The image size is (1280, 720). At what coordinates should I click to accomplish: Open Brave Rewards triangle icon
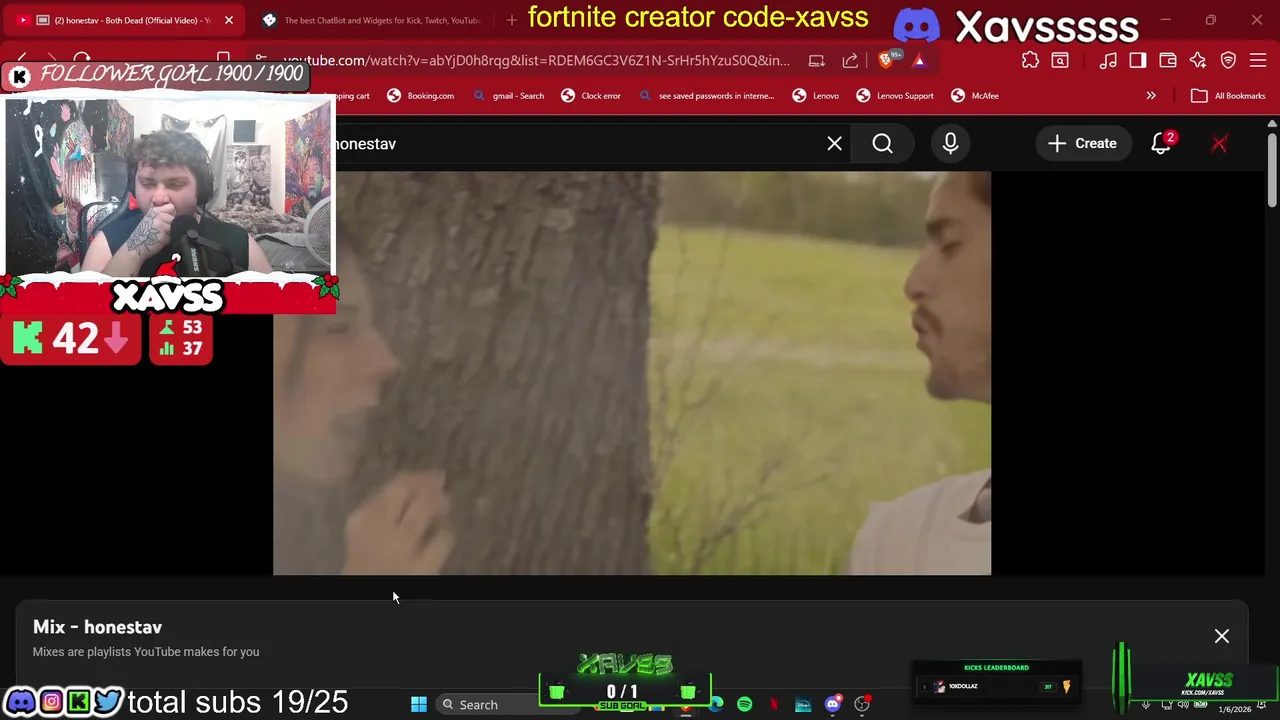pyautogui.click(x=919, y=60)
